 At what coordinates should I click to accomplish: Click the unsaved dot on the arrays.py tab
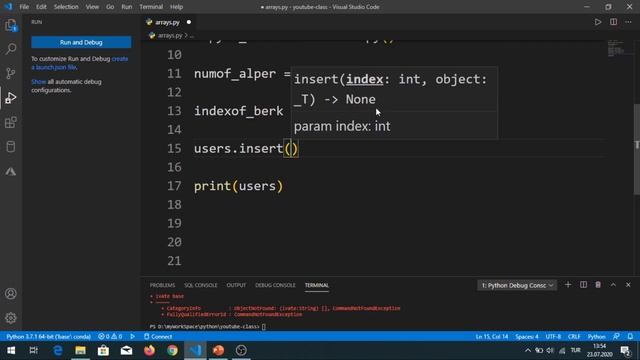tap(189, 22)
